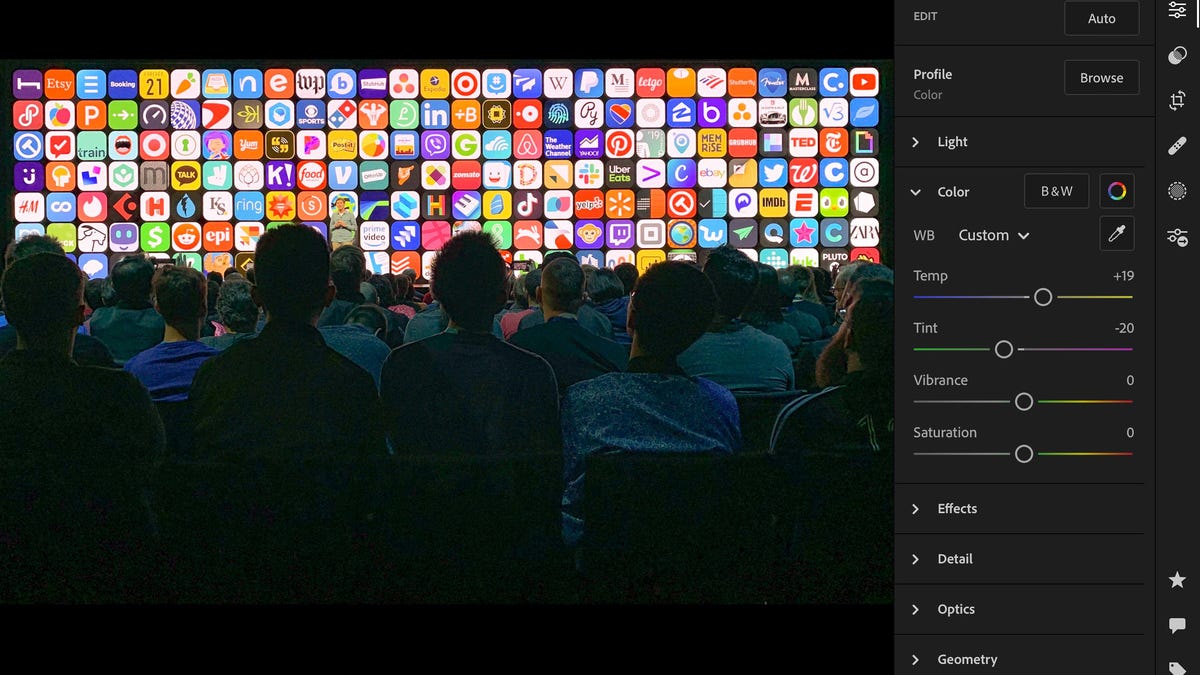1200x675 pixels.
Task: Toggle black and white with B&W button
Action: point(1056,191)
